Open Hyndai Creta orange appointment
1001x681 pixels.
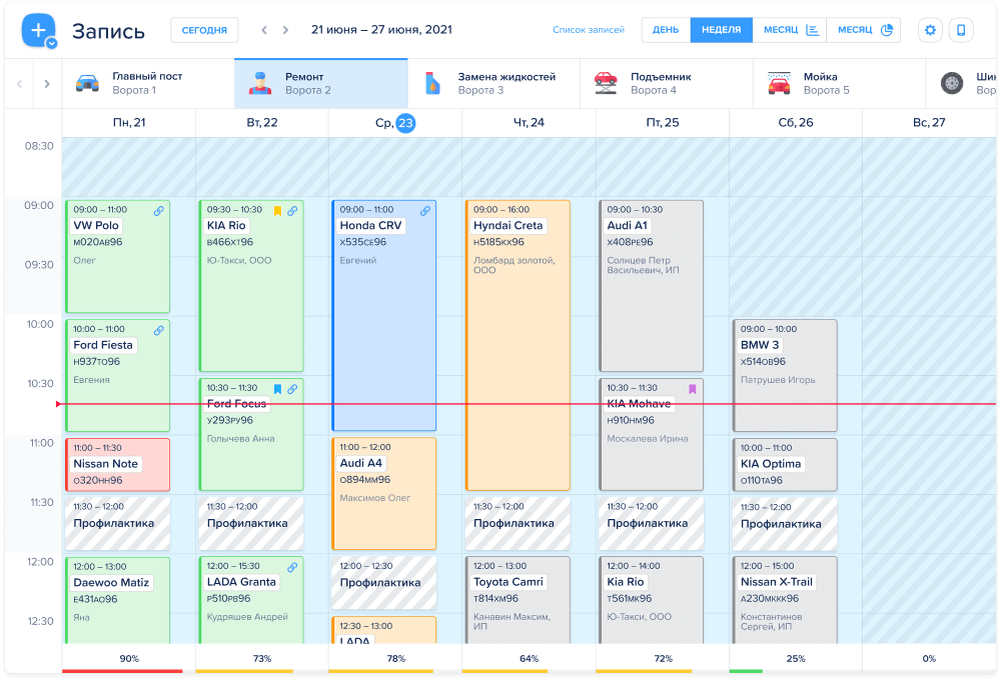pos(518,345)
